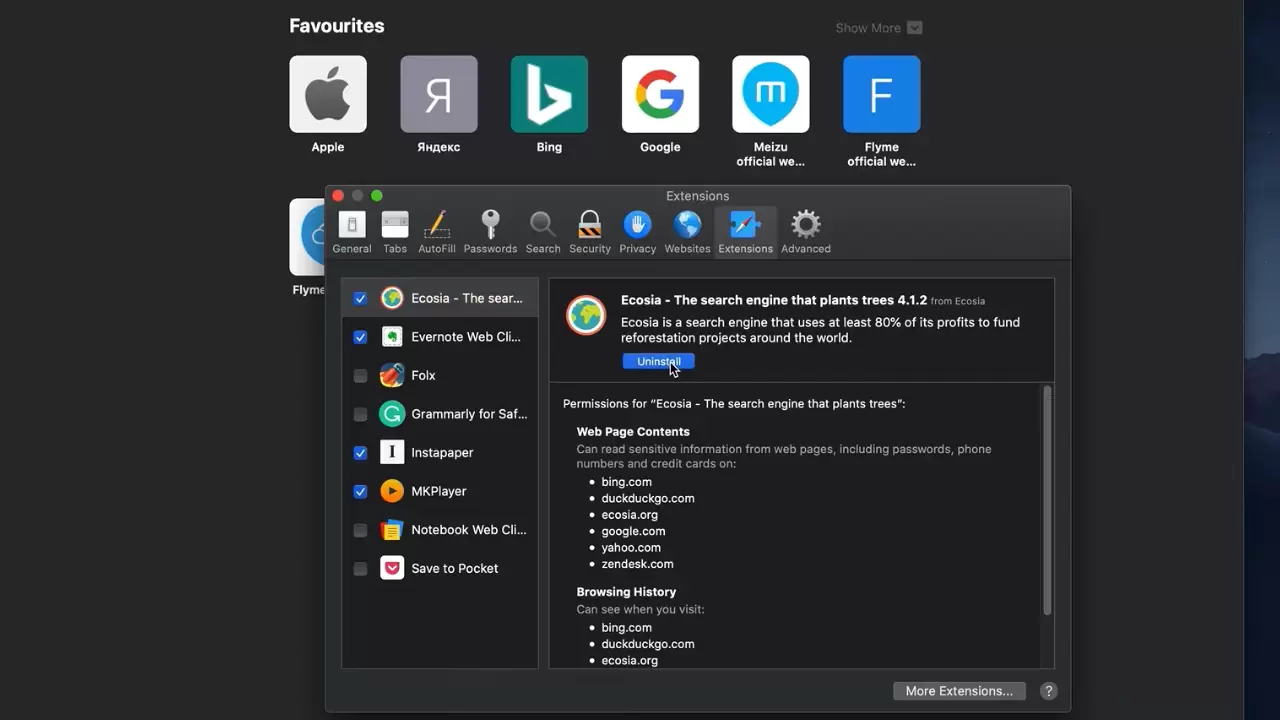Viewport: 1280px width, 720px height.
Task: Open the Search preferences pane
Action: [x=543, y=232]
